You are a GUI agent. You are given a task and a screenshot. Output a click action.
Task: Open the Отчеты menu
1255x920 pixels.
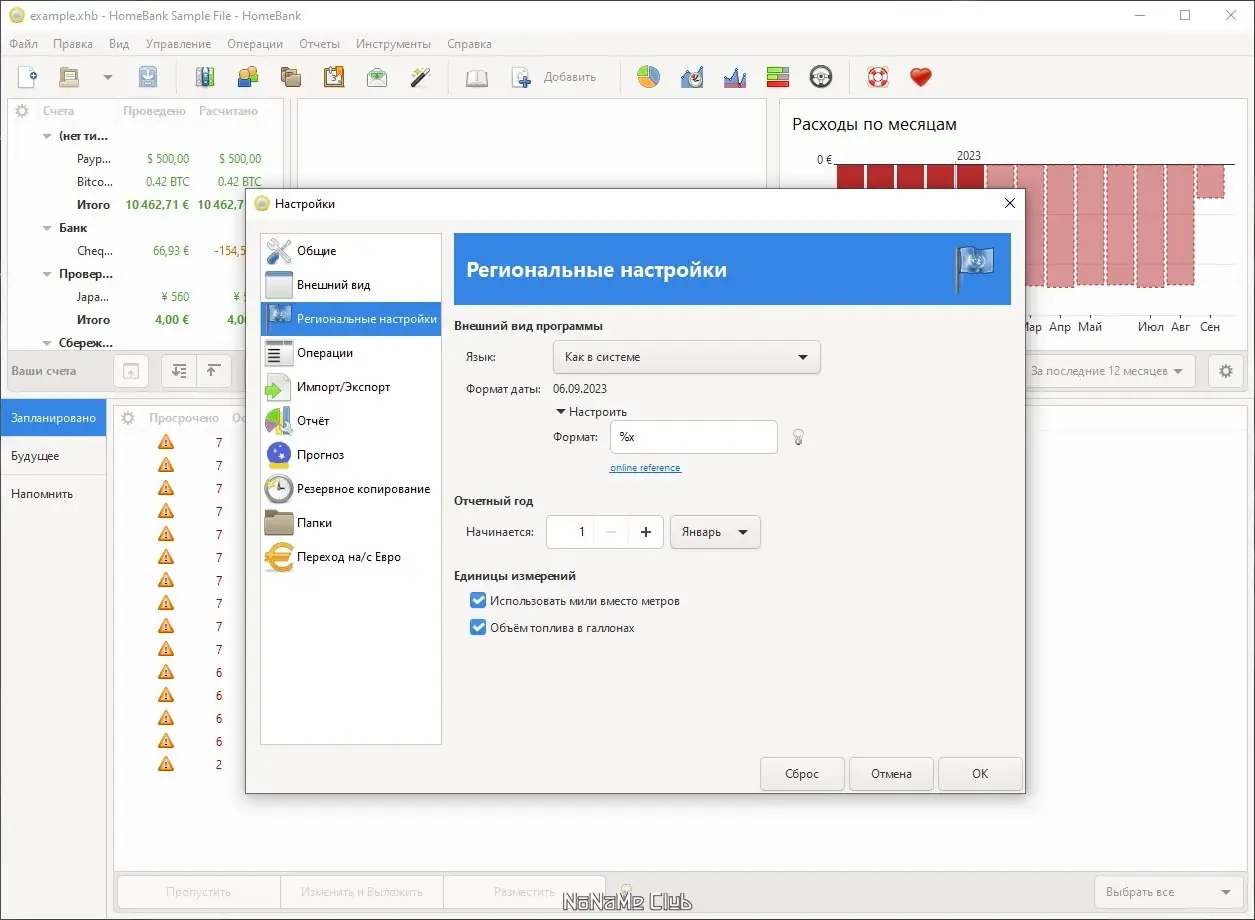[x=319, y=44]
